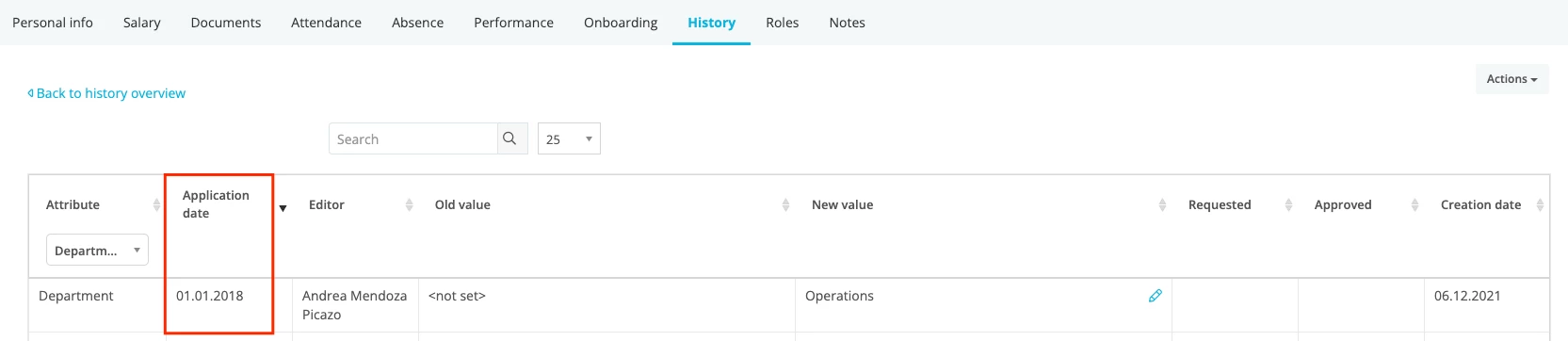Sort by Attribute column arrows
1568x341 pixels.
click(156, 204)
